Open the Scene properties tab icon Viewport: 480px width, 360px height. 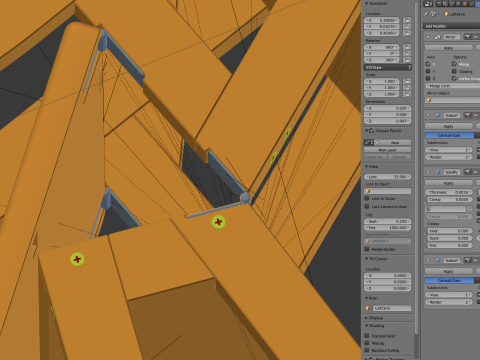[453, 4]
